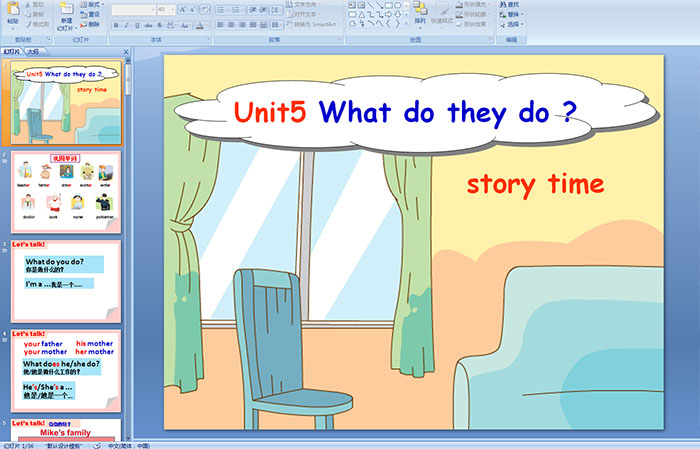Image resolution: width=700 pixels, height=449 pixels.
Task: Click the Shape Fill (形状填充) swatch
Action: point(459,4)
